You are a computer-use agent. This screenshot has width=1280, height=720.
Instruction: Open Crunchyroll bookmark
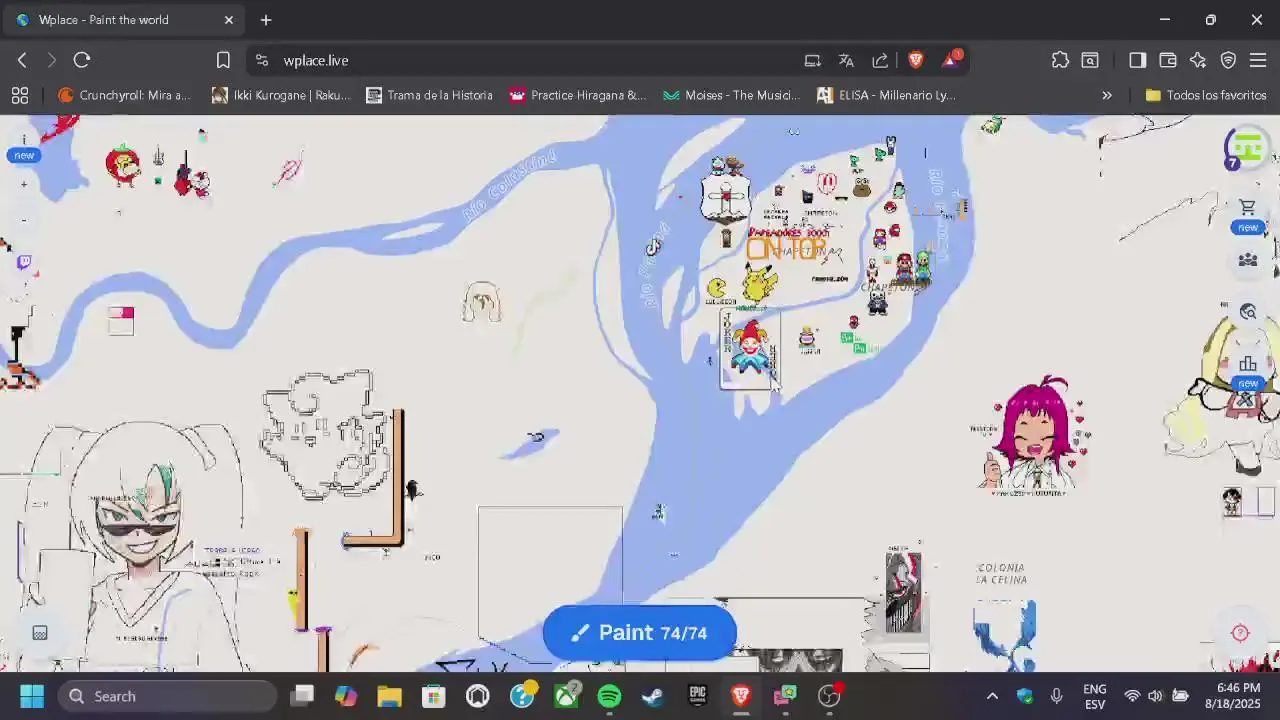(x=124, y=95)
